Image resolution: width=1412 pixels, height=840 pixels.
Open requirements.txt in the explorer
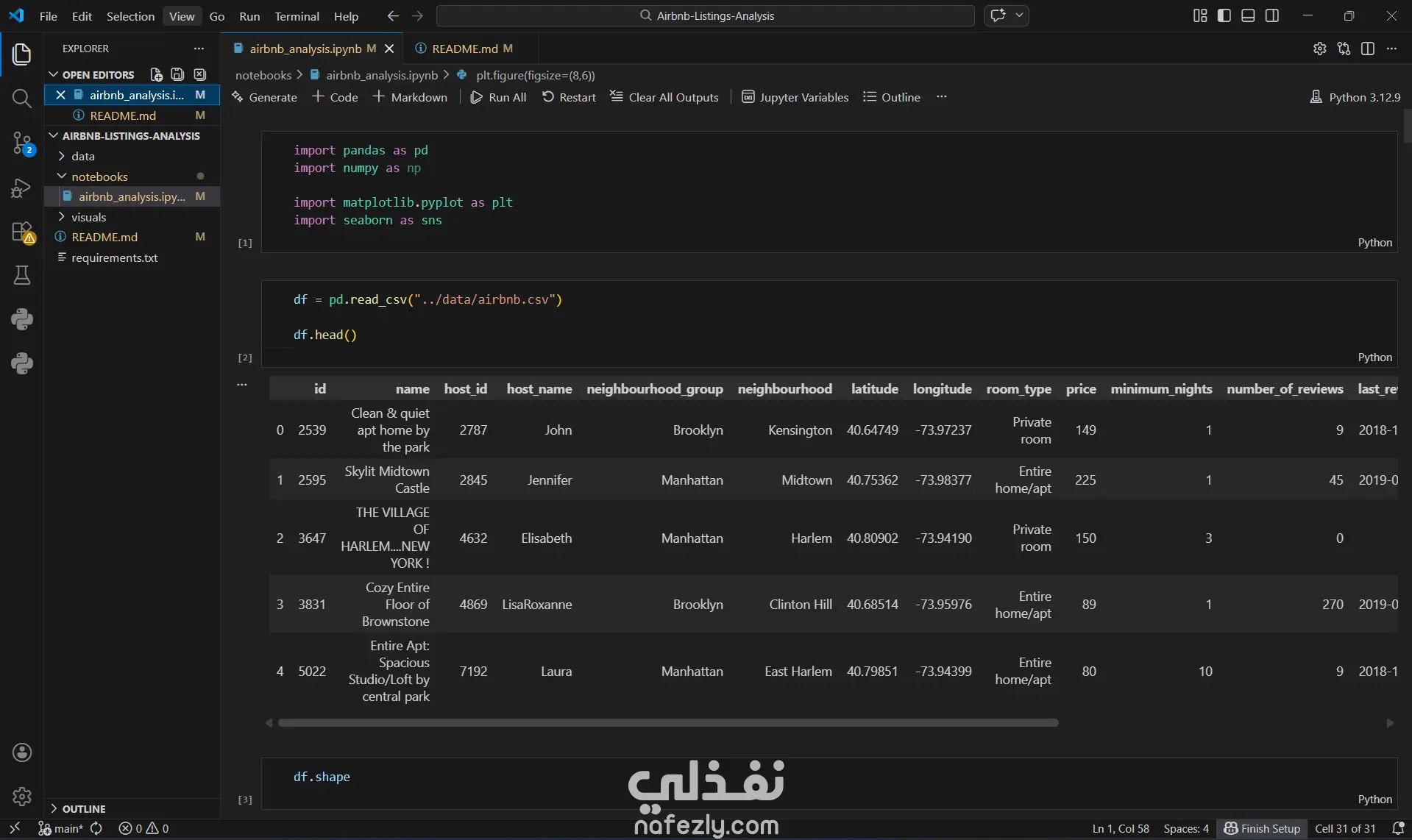point(114,257)
